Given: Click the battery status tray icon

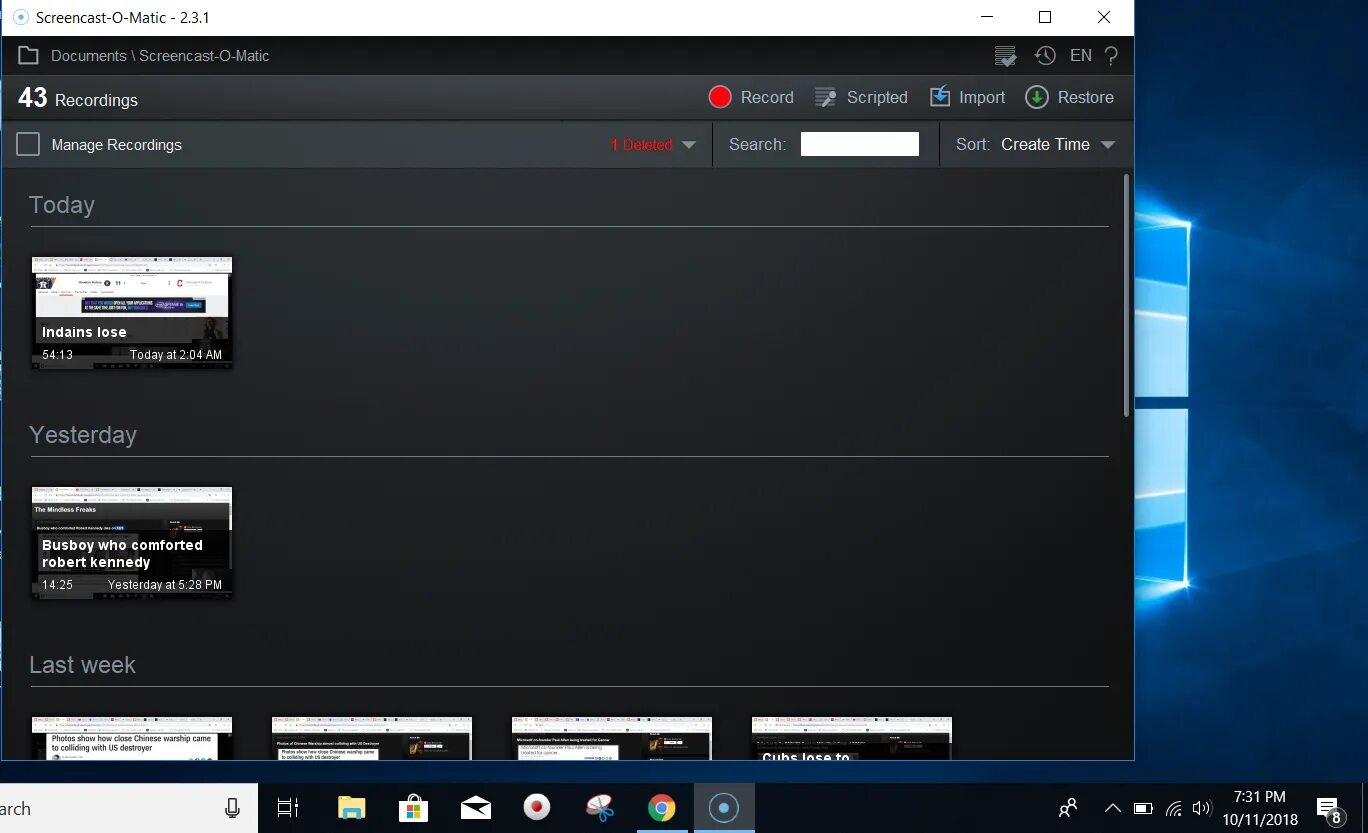Looking at the screenshot, I should point(1144,808).
